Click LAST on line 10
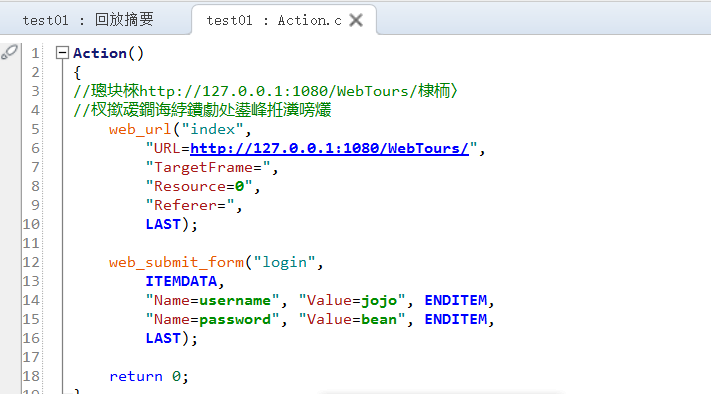This screenshot has height=394, width=711. (163, 224)
